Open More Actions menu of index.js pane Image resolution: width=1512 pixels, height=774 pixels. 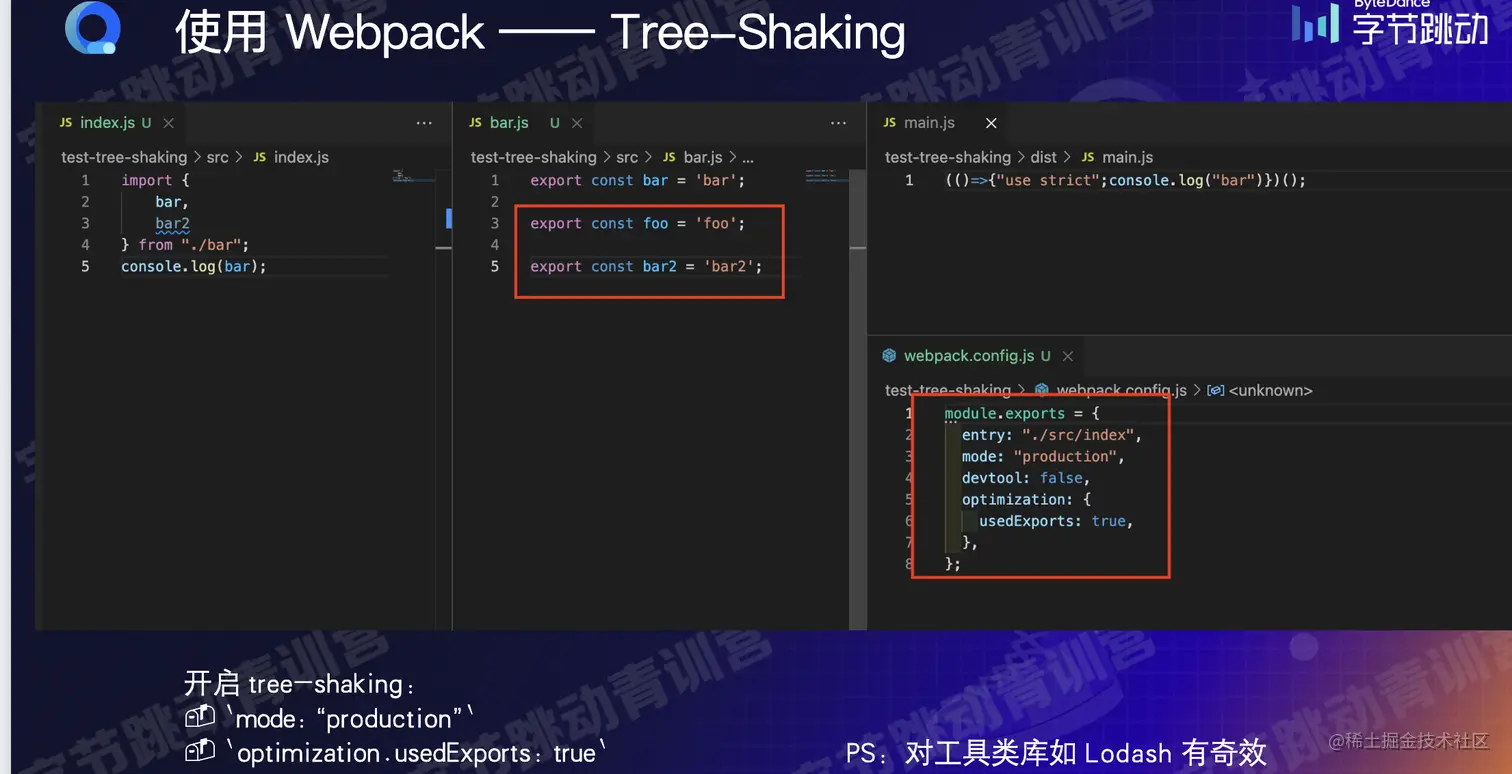click(x=424, y=123)
